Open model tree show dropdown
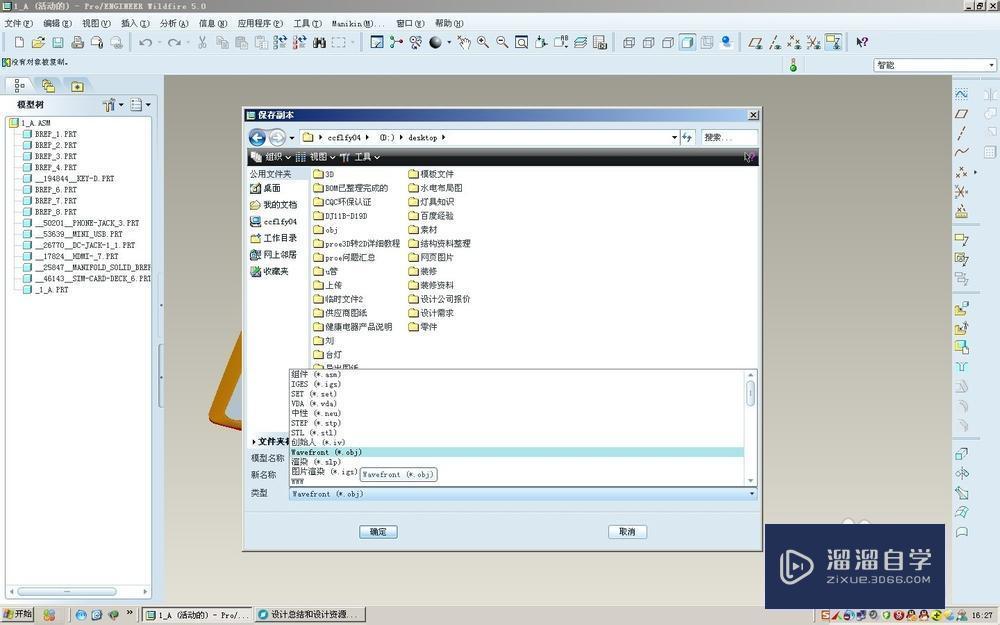 click(x=140, y=105)
